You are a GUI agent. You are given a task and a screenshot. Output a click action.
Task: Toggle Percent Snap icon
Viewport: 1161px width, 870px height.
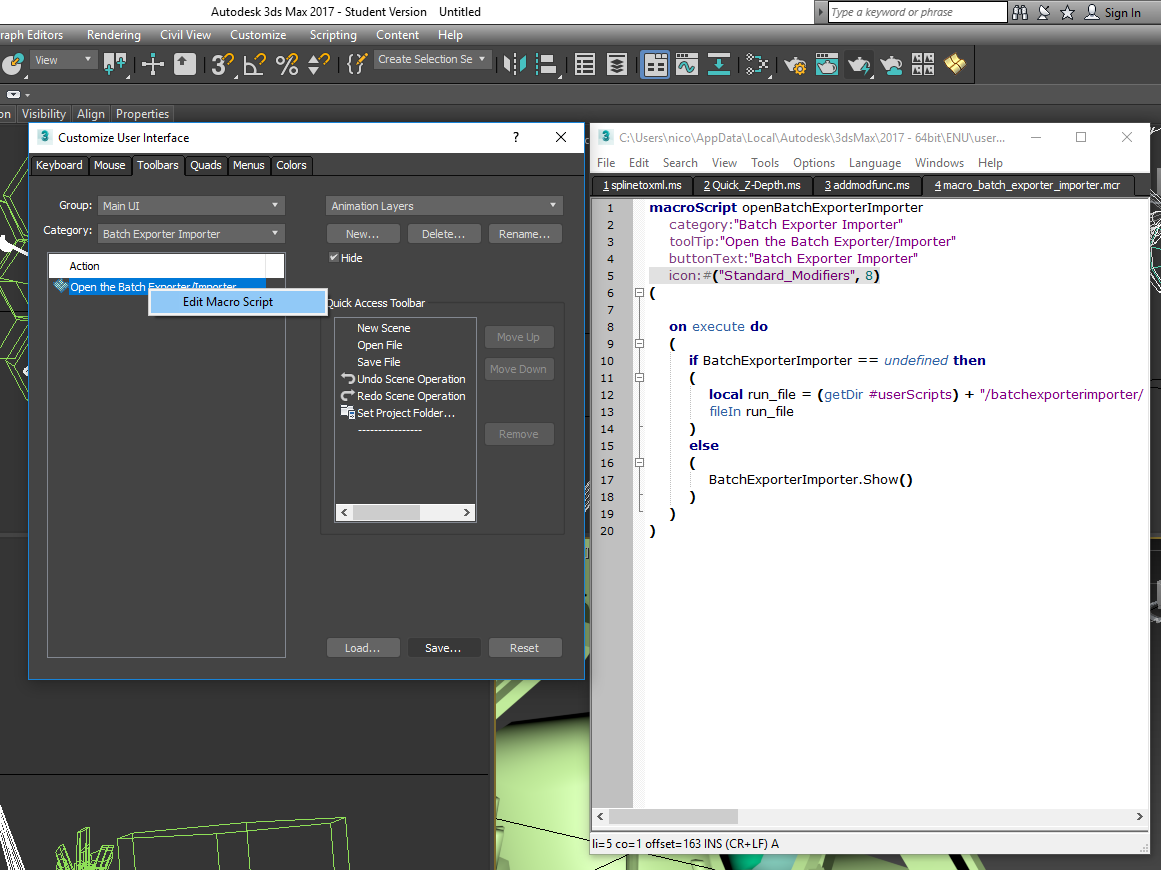[x=287, y=64]
